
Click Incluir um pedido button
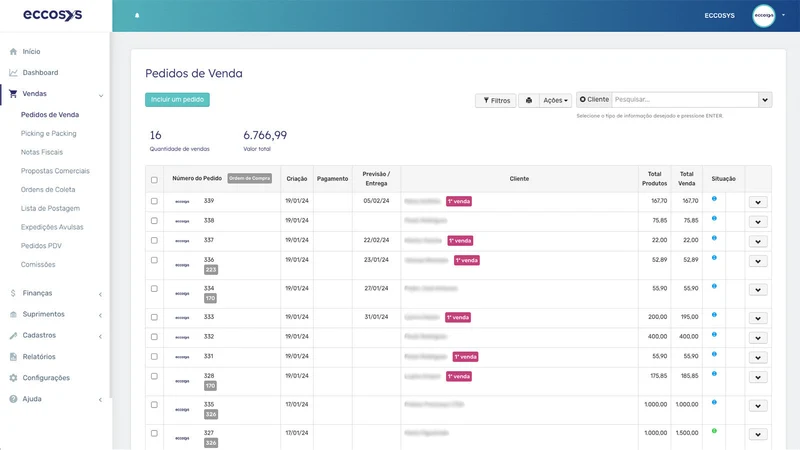point(177,99)
